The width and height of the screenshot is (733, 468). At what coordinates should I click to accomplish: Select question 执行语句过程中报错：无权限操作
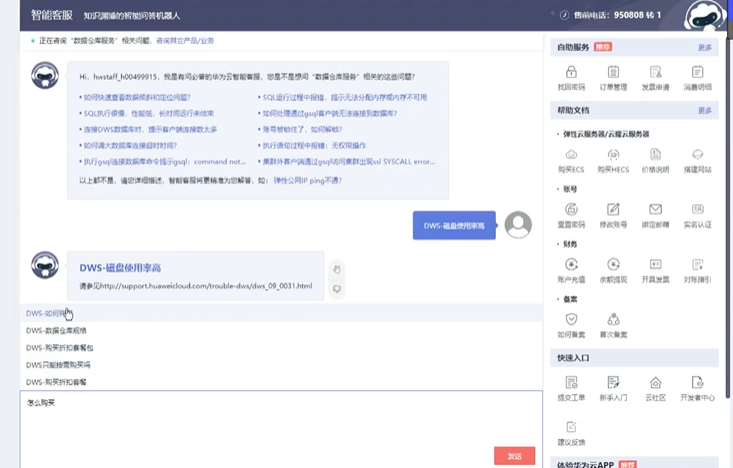click(314, 145)
